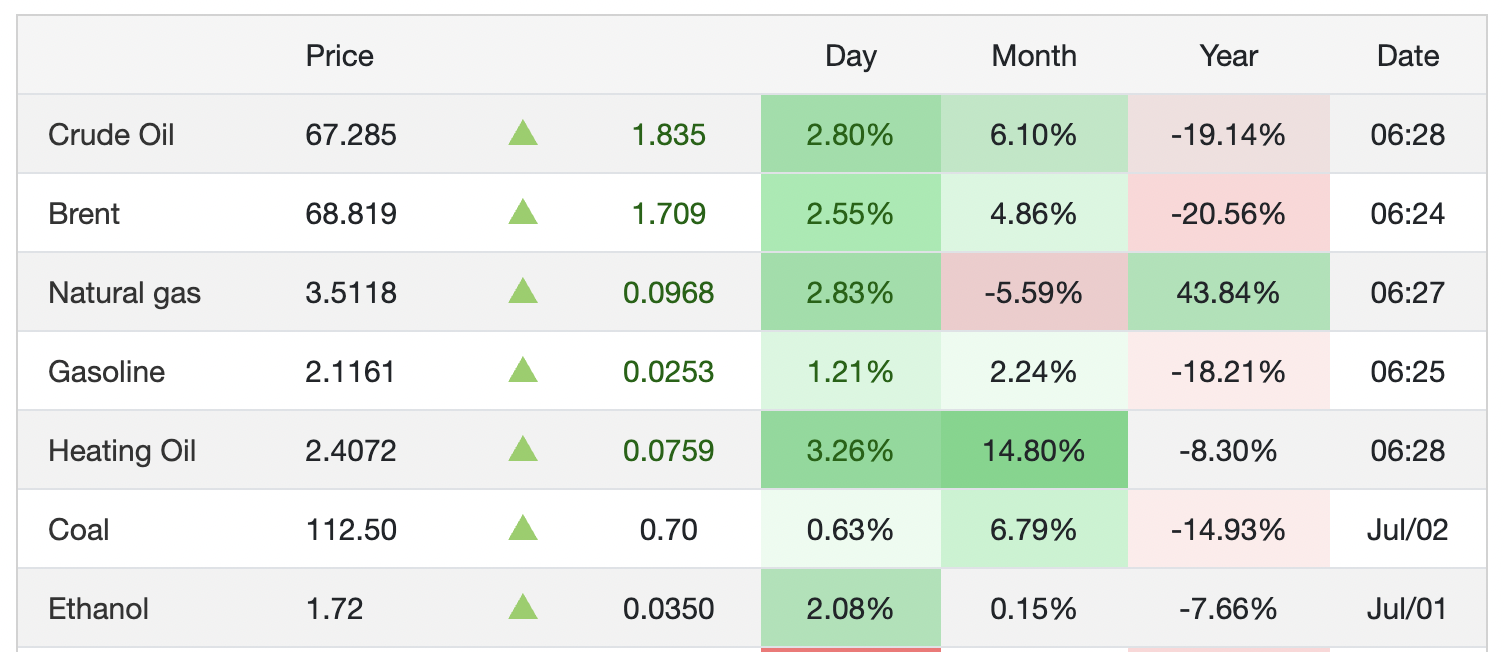
Task: Click the 2.55% day change cell
Action: pyautogui.click(x=851, y=213)
